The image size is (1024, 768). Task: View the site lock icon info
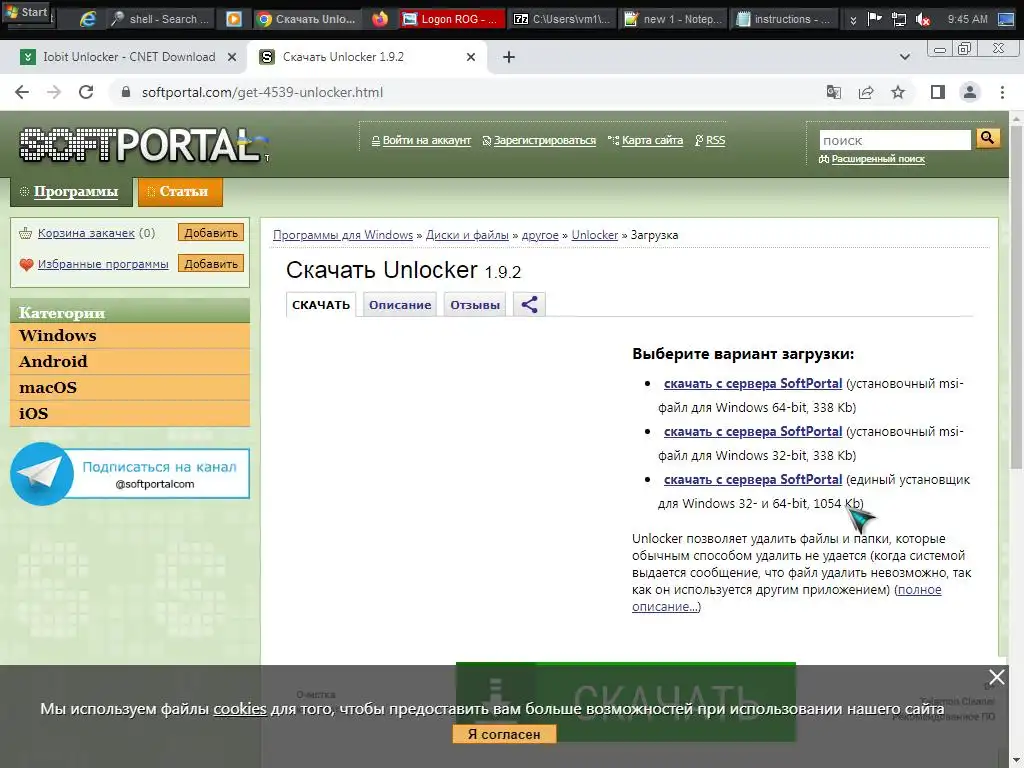coord(126,92)
